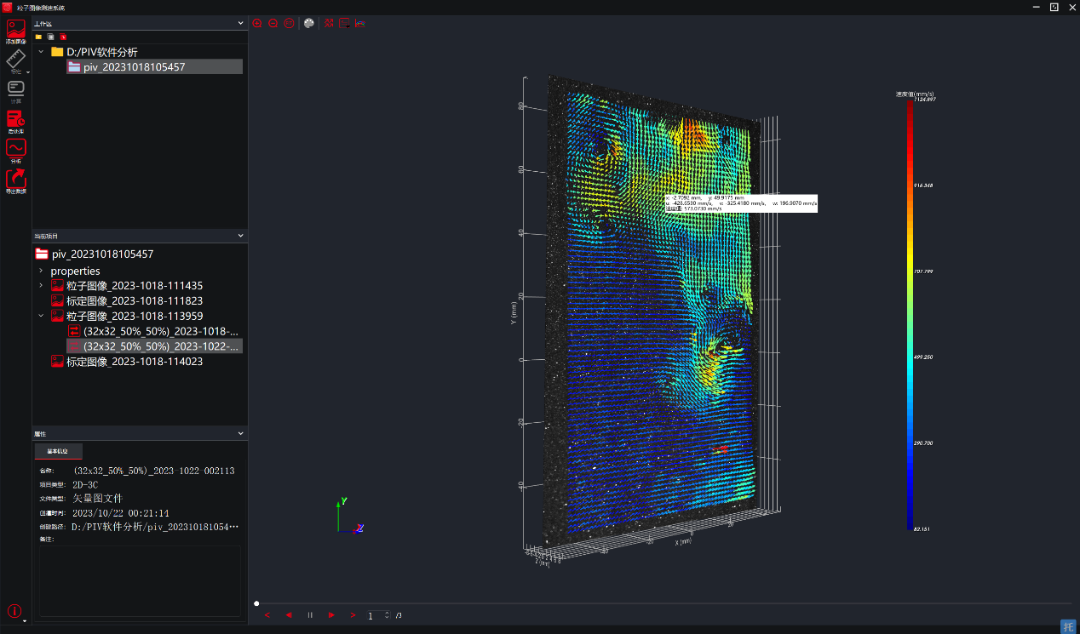Click the creation path D:/PIV软件分析/piv_ value

click(x=155, y=526)
